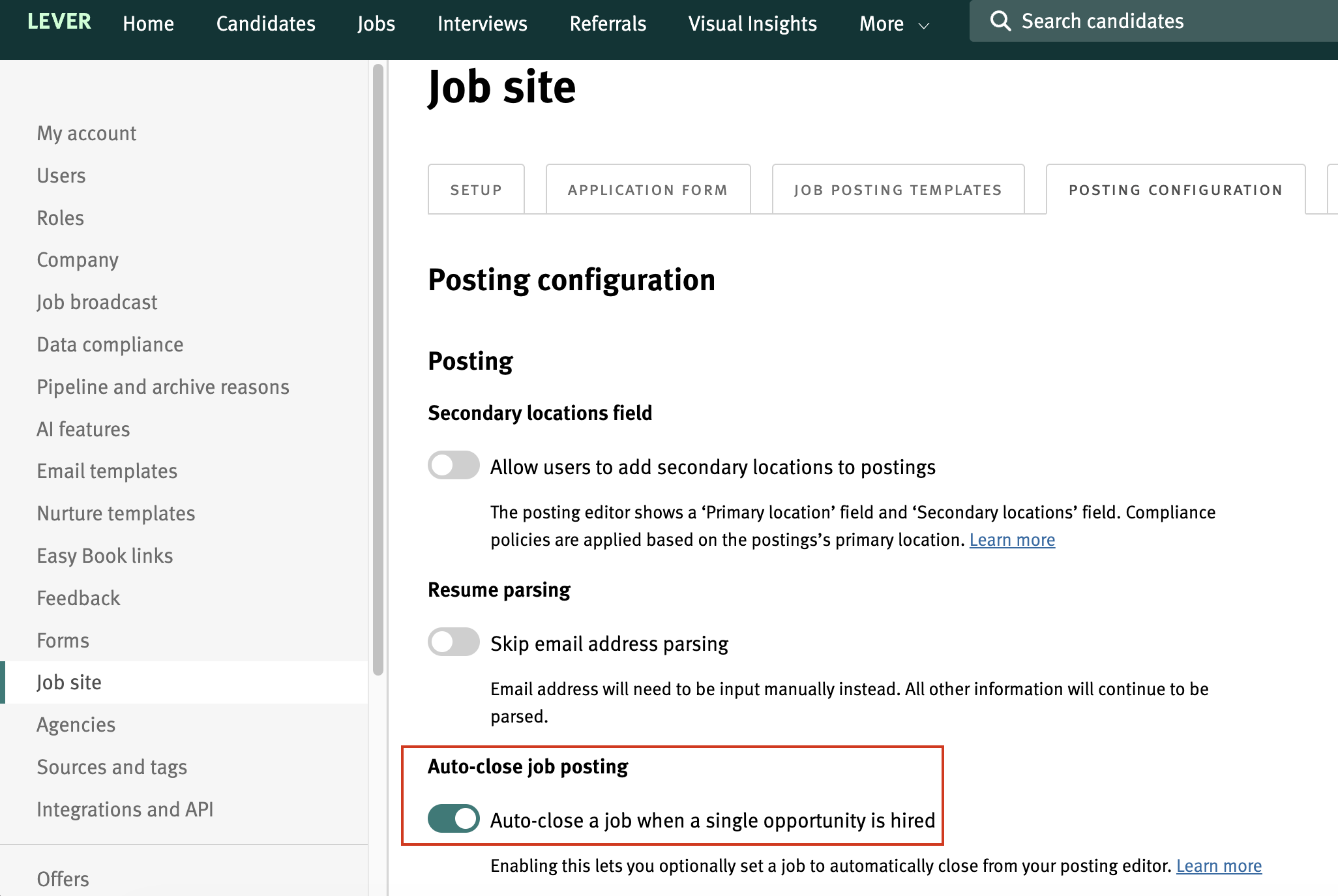Open Integrations and API settings
The width and height of the screenshot is (1338, 896).
pos(125,809)
